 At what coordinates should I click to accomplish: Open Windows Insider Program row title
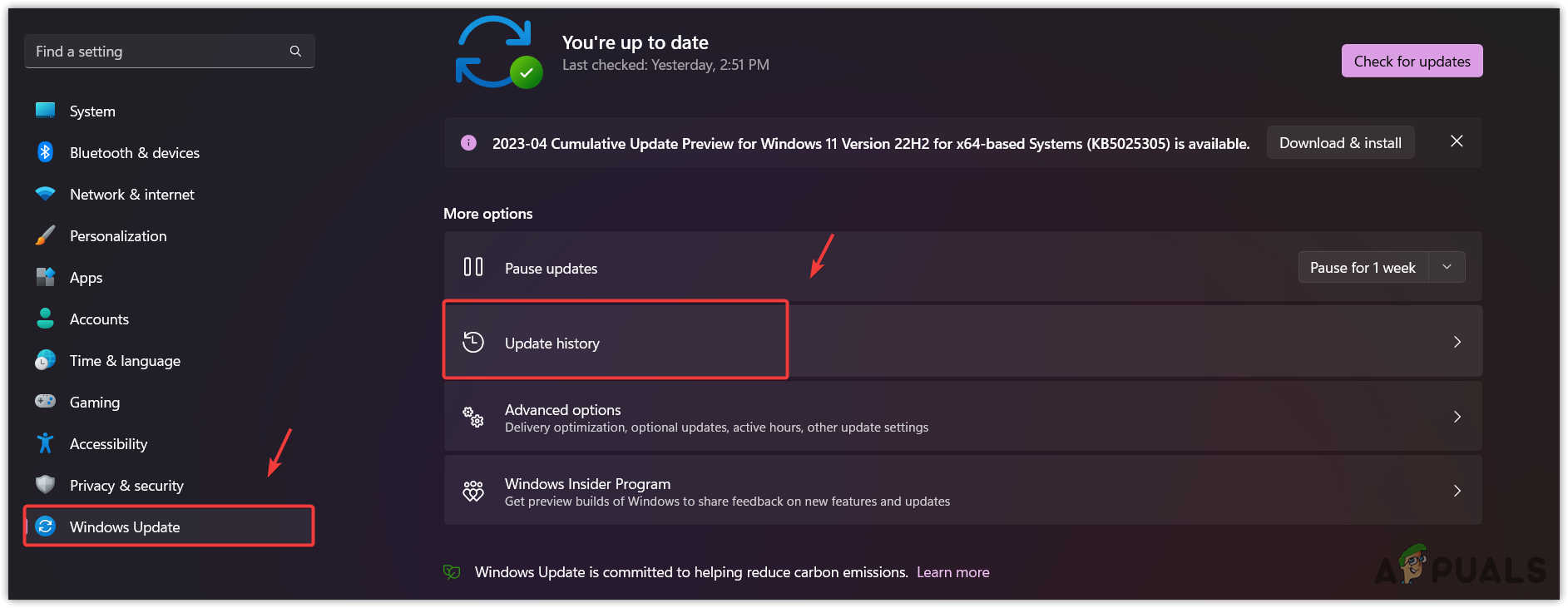[587, 483]
